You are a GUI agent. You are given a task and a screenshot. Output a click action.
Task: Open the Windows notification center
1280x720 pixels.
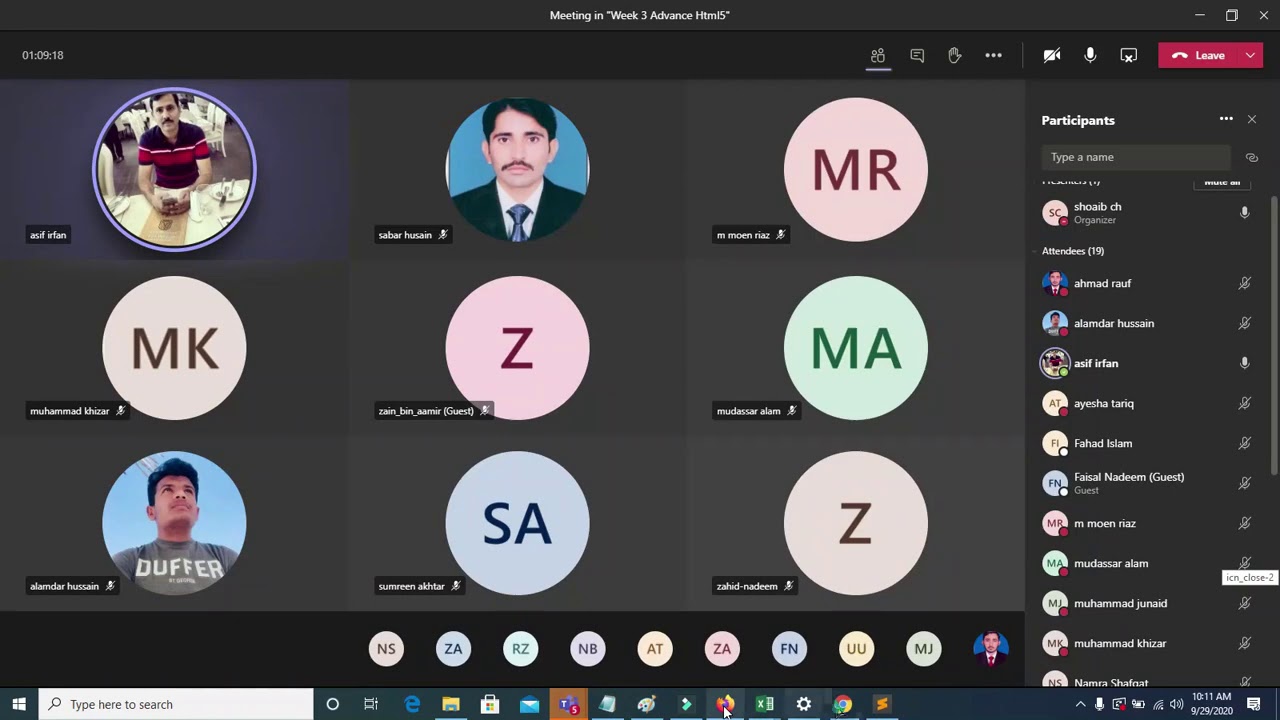(x=1254, y=704)
